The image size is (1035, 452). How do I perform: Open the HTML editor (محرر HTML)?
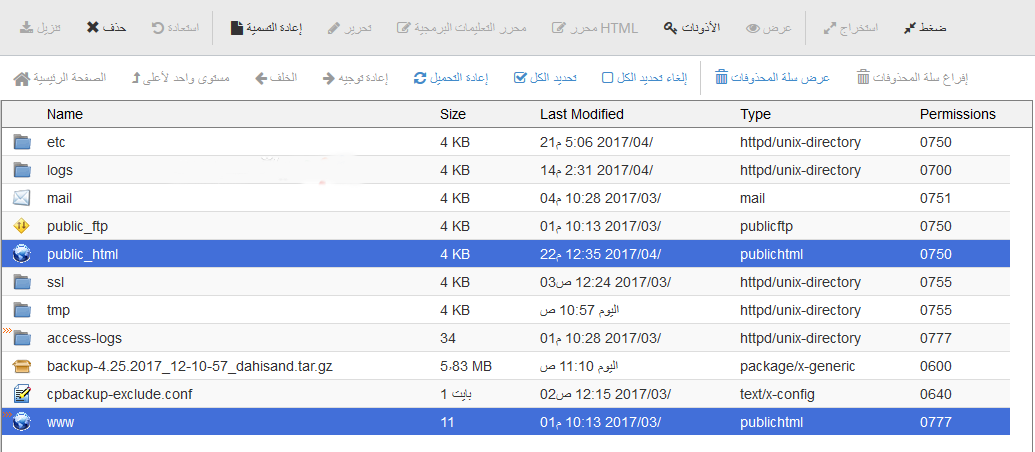[x=594, y=28]
